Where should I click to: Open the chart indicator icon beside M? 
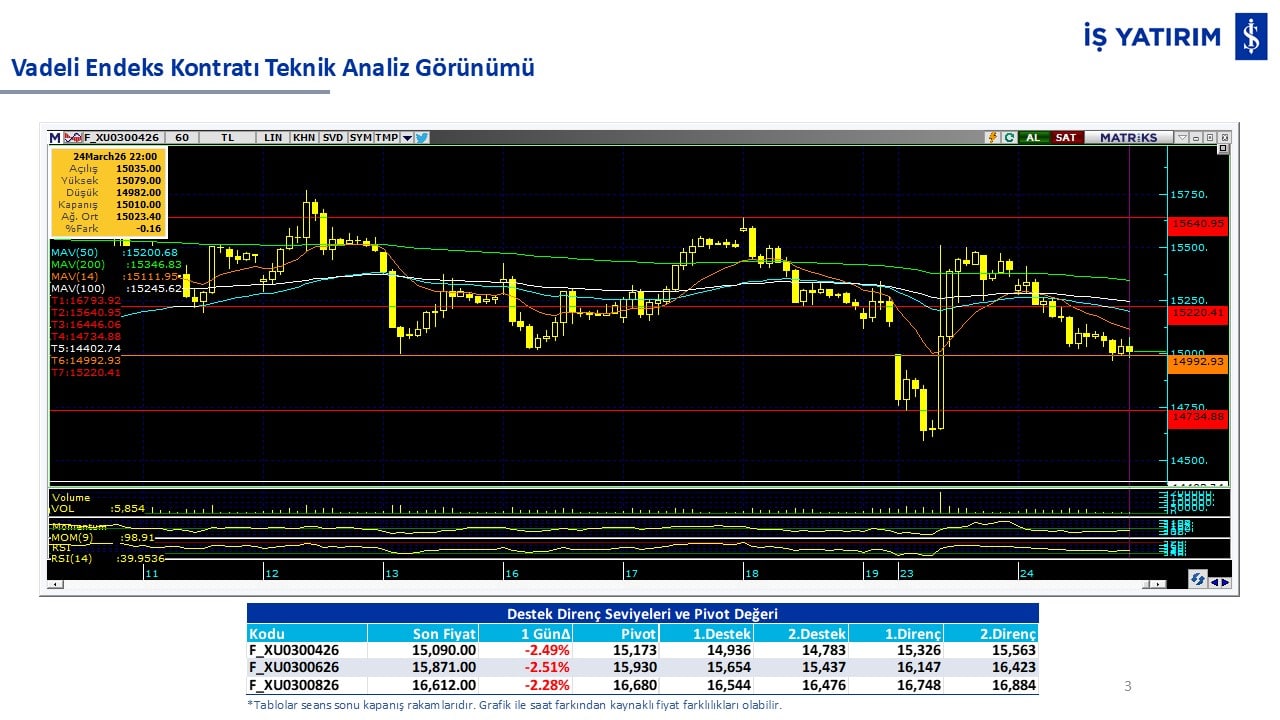coord(71,138)
